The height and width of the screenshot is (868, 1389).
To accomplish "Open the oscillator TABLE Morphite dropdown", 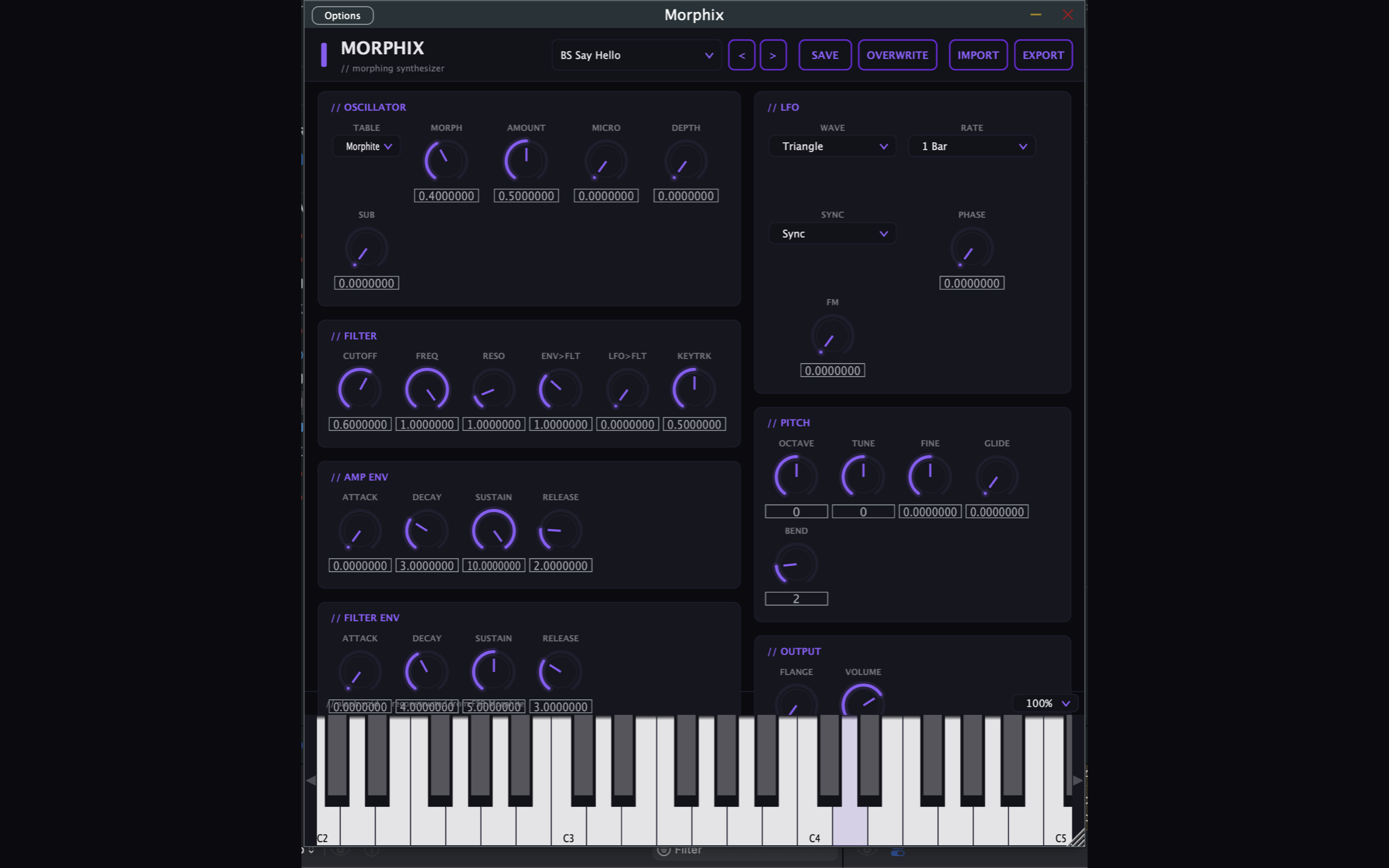I will 367,146.
